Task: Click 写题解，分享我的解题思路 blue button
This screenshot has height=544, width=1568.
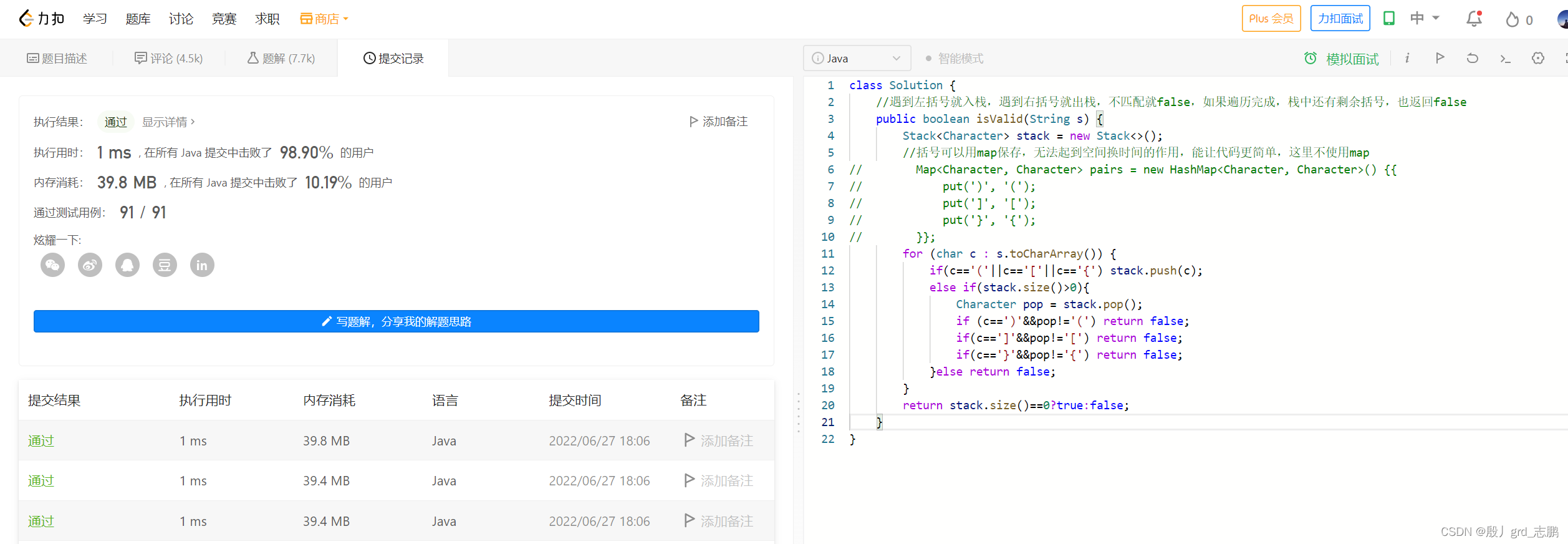Action: pos(397,321)
